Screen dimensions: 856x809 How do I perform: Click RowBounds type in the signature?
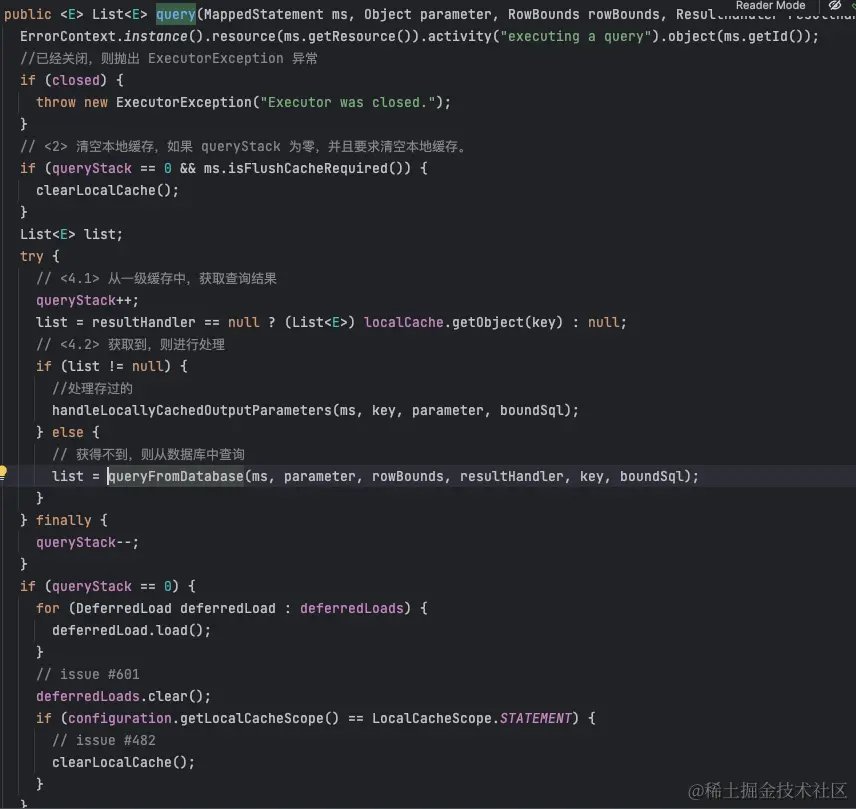[543, 14]
